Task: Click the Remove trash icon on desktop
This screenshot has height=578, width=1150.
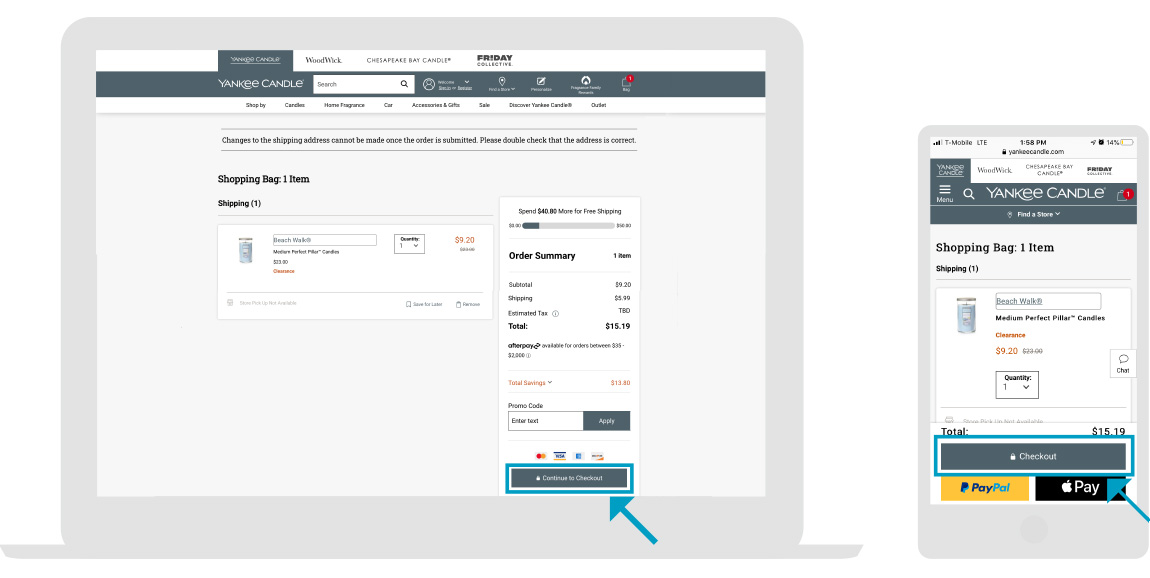Action: coord(458,304)
